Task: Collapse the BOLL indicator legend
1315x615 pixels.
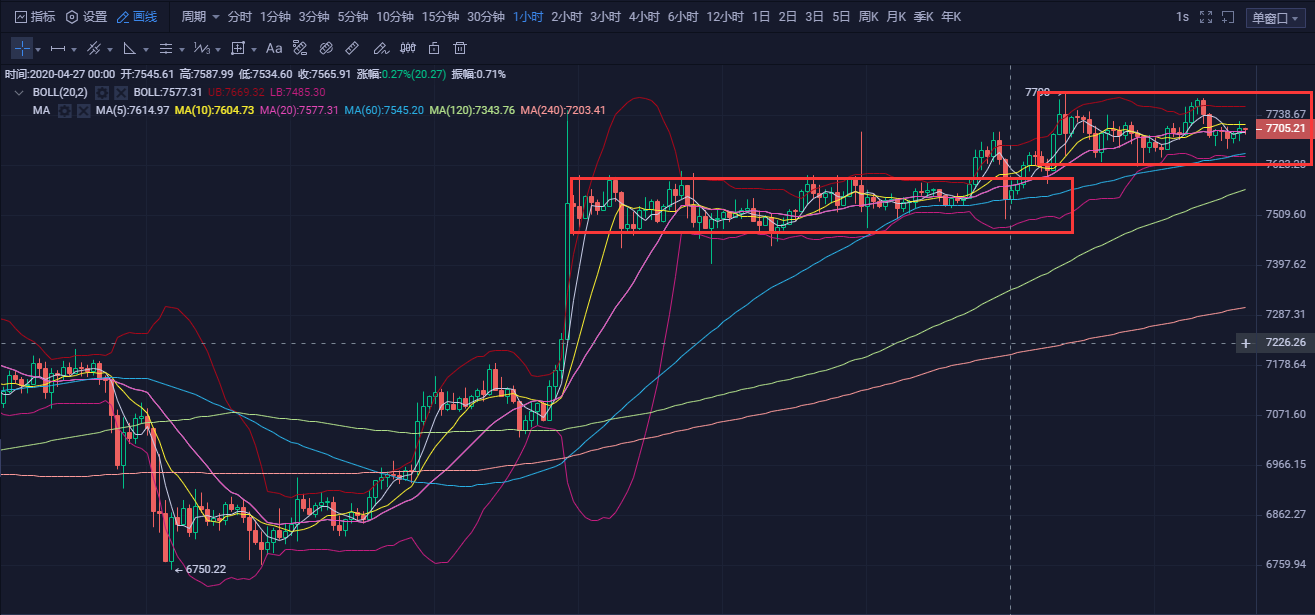Action: click(x=19, y=92)
